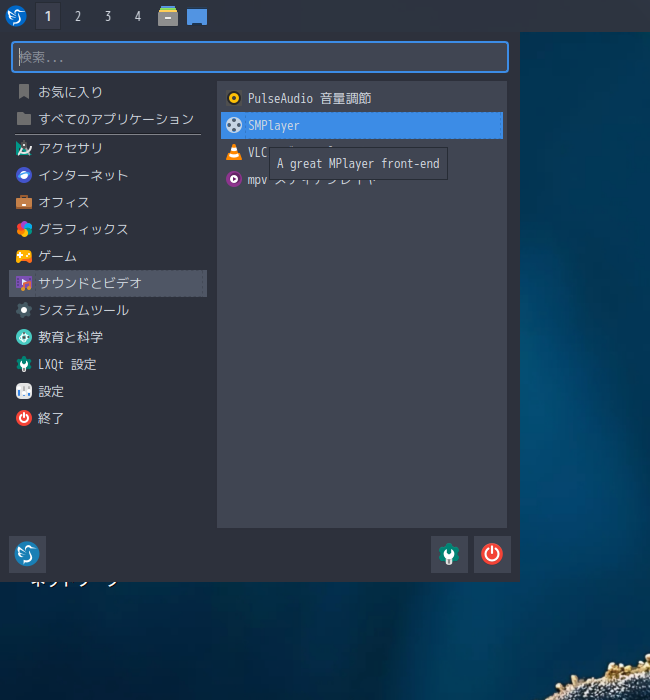Screen dimensions: 650x700
Task: Click the サウンドとビデオ category icon
Action: 24,283
